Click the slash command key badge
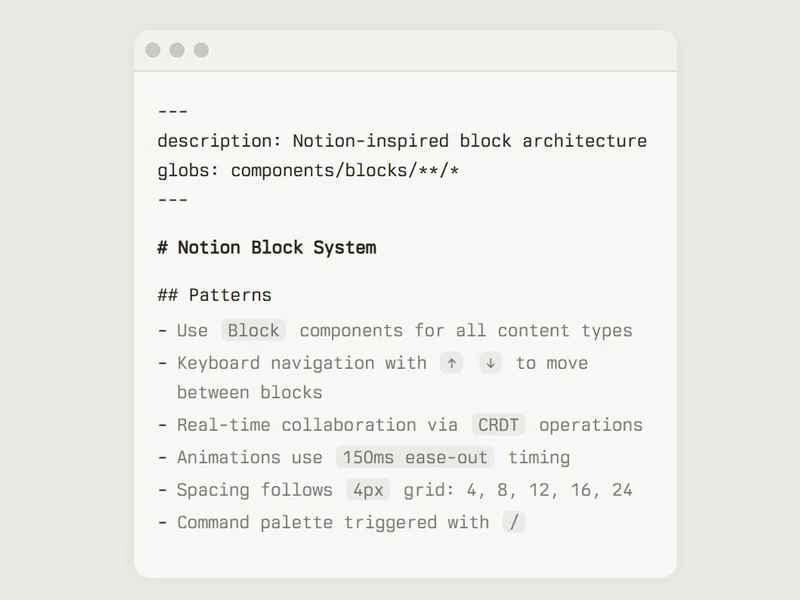This screenshot has width=800, height=600. click(x=514, y=522)
